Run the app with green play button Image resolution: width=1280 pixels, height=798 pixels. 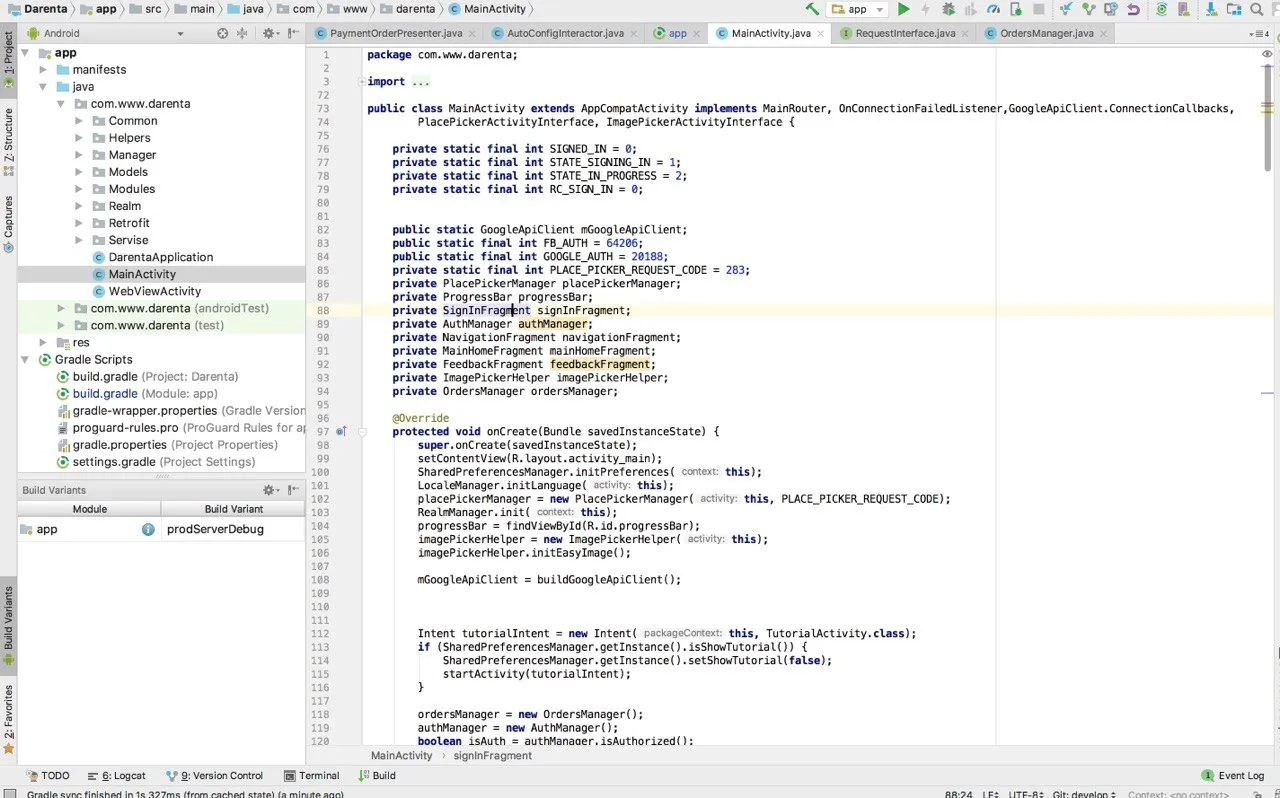tap(903, 9)
